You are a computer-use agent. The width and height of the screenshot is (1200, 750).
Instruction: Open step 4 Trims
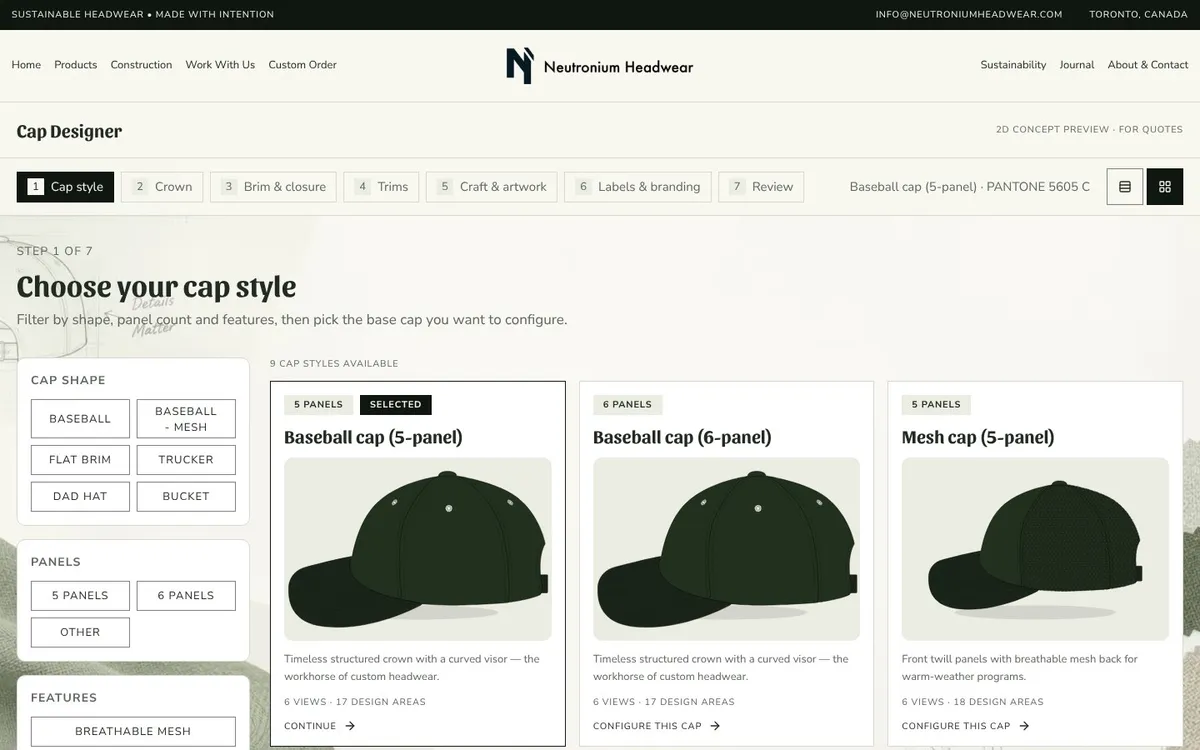pyautogui.click(x=382, y=187)
